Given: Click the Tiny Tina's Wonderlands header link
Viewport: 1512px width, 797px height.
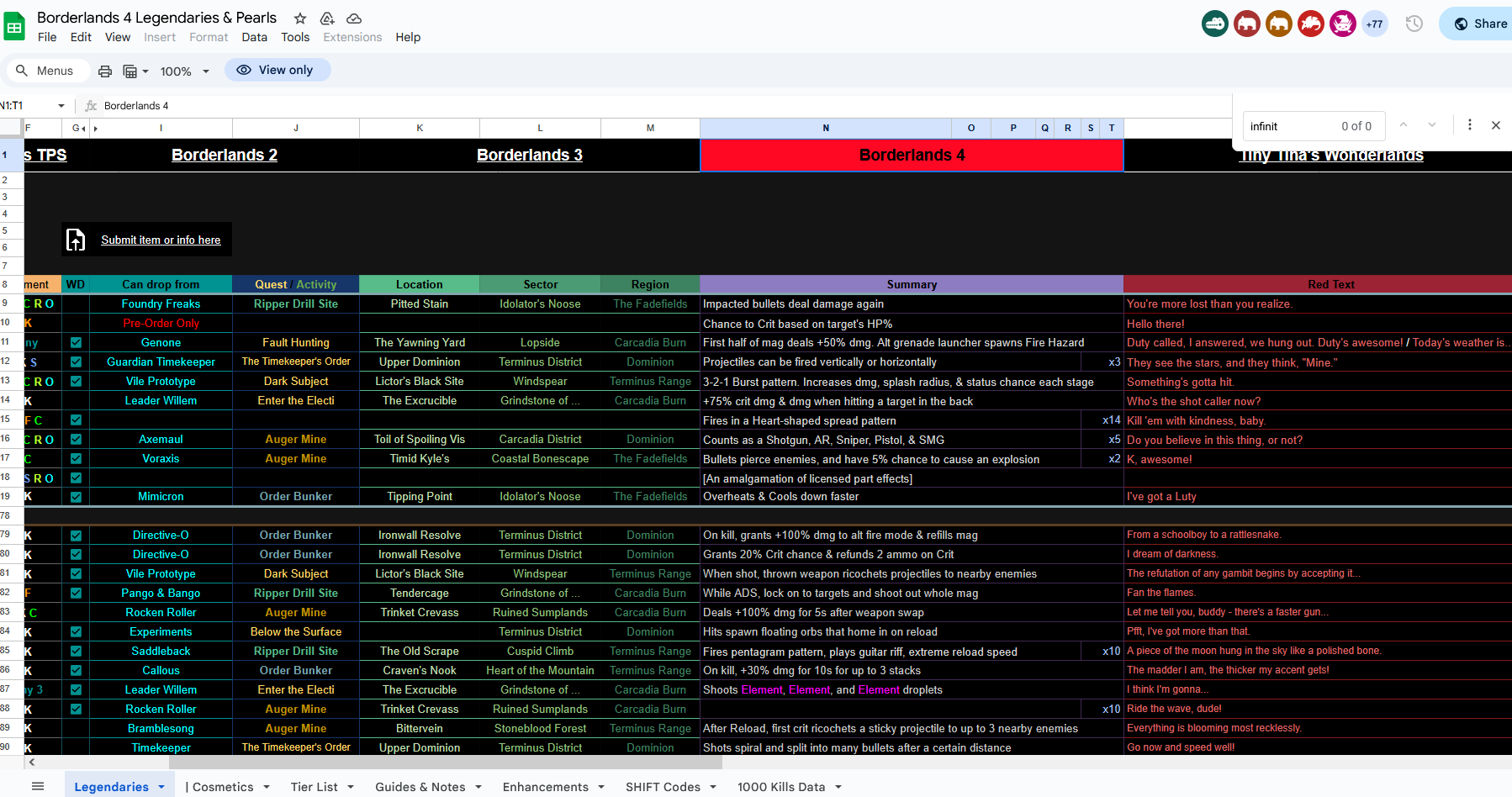Looking at the screenshot, I should 1332,156.
